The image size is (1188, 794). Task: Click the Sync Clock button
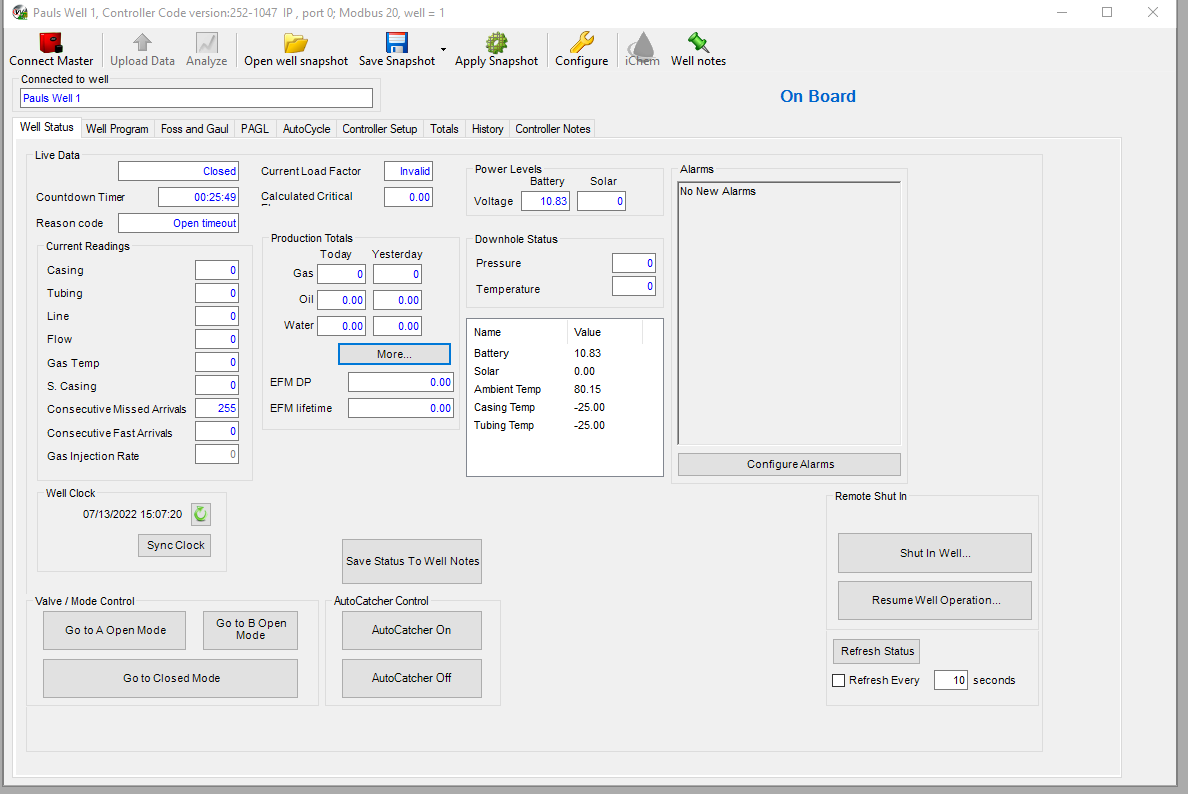(175, 545)
